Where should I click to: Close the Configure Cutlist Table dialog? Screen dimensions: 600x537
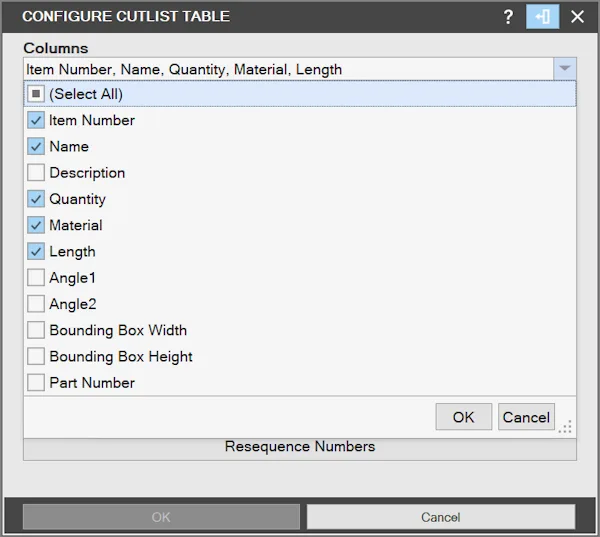(x=577, y=17)
